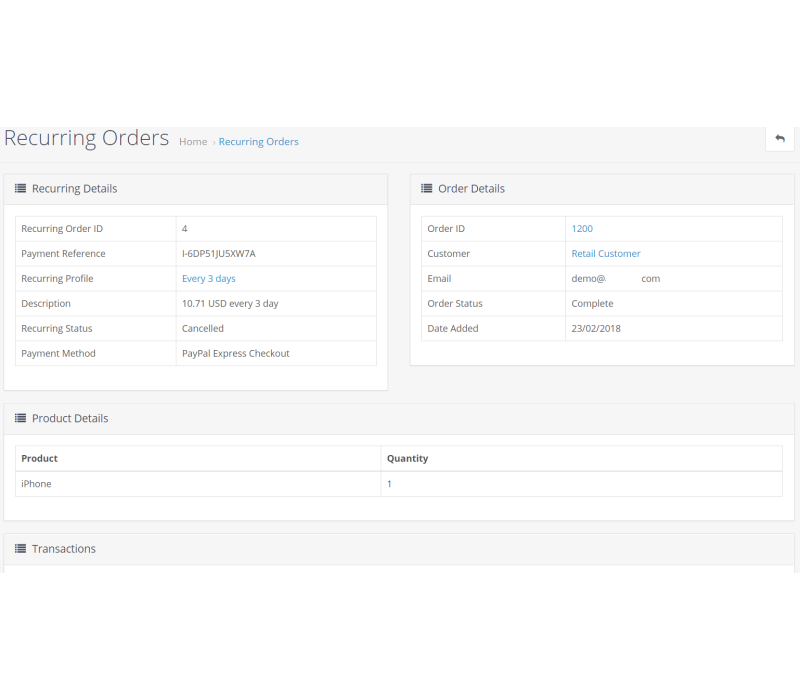800x700 pixels.
Task: Click the list icon beside Transactions
Action: coord(20,549)
